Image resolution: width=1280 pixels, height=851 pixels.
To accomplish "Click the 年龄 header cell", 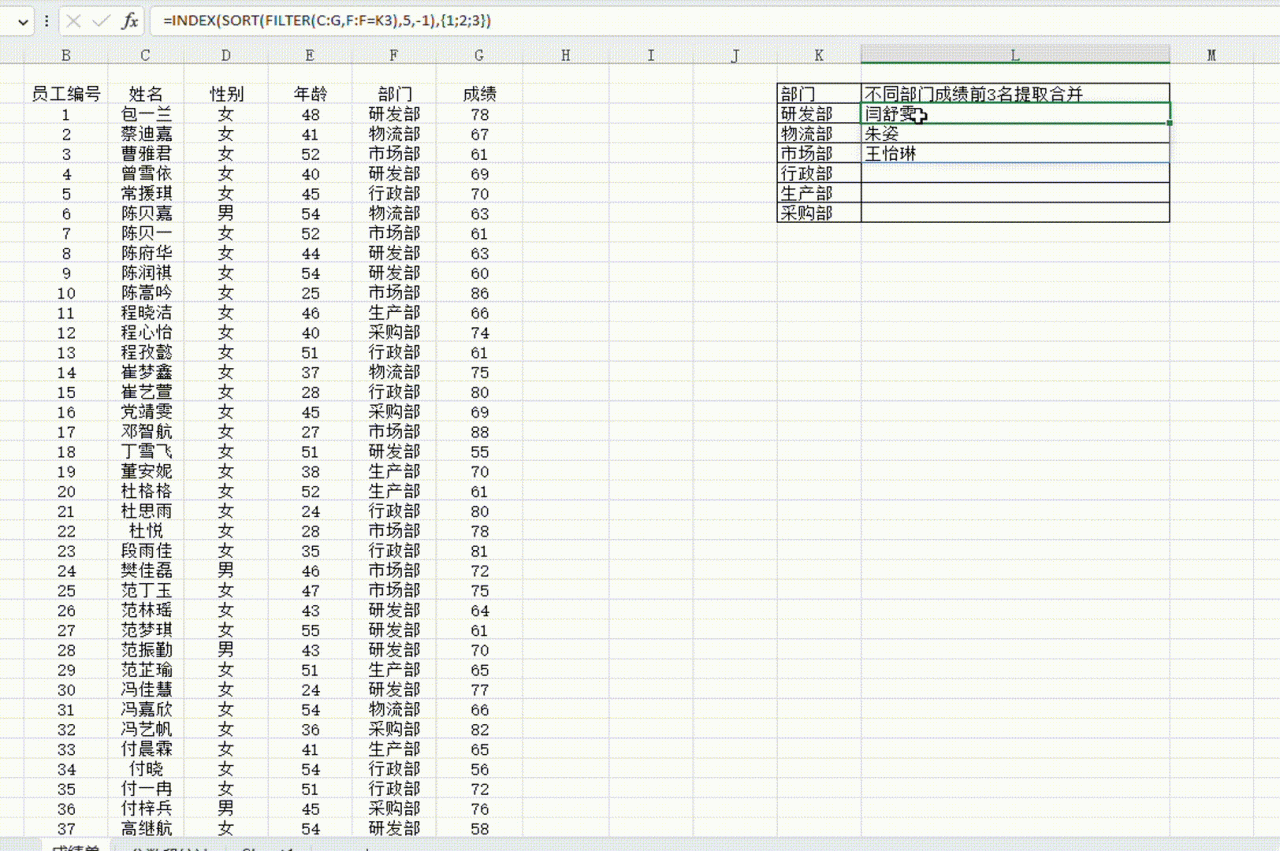I will [x=310, y=94].
